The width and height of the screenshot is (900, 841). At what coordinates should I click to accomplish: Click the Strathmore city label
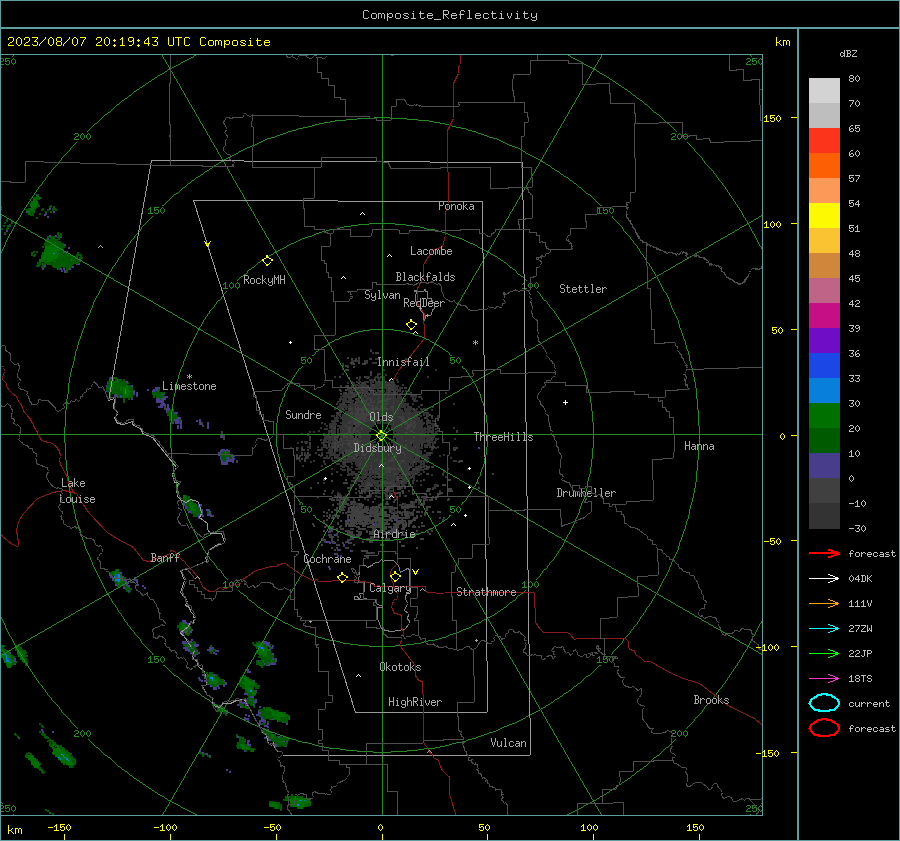486,592
